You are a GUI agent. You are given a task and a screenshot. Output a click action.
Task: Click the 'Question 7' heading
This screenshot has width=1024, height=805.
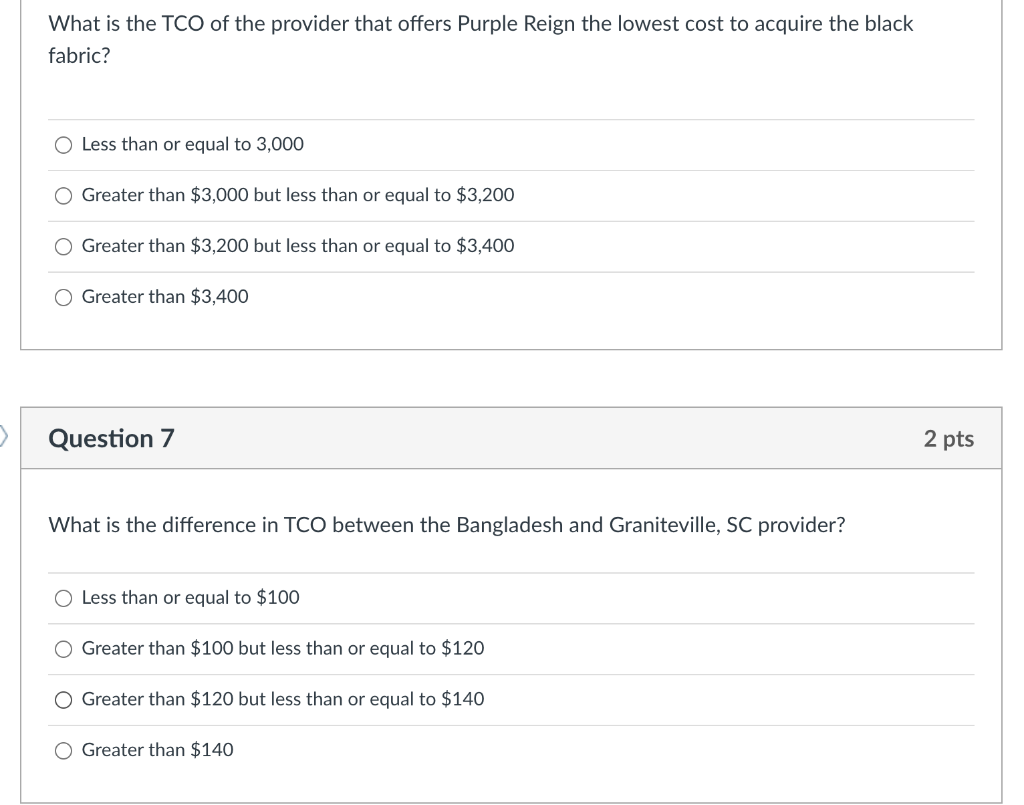(111, 438)
